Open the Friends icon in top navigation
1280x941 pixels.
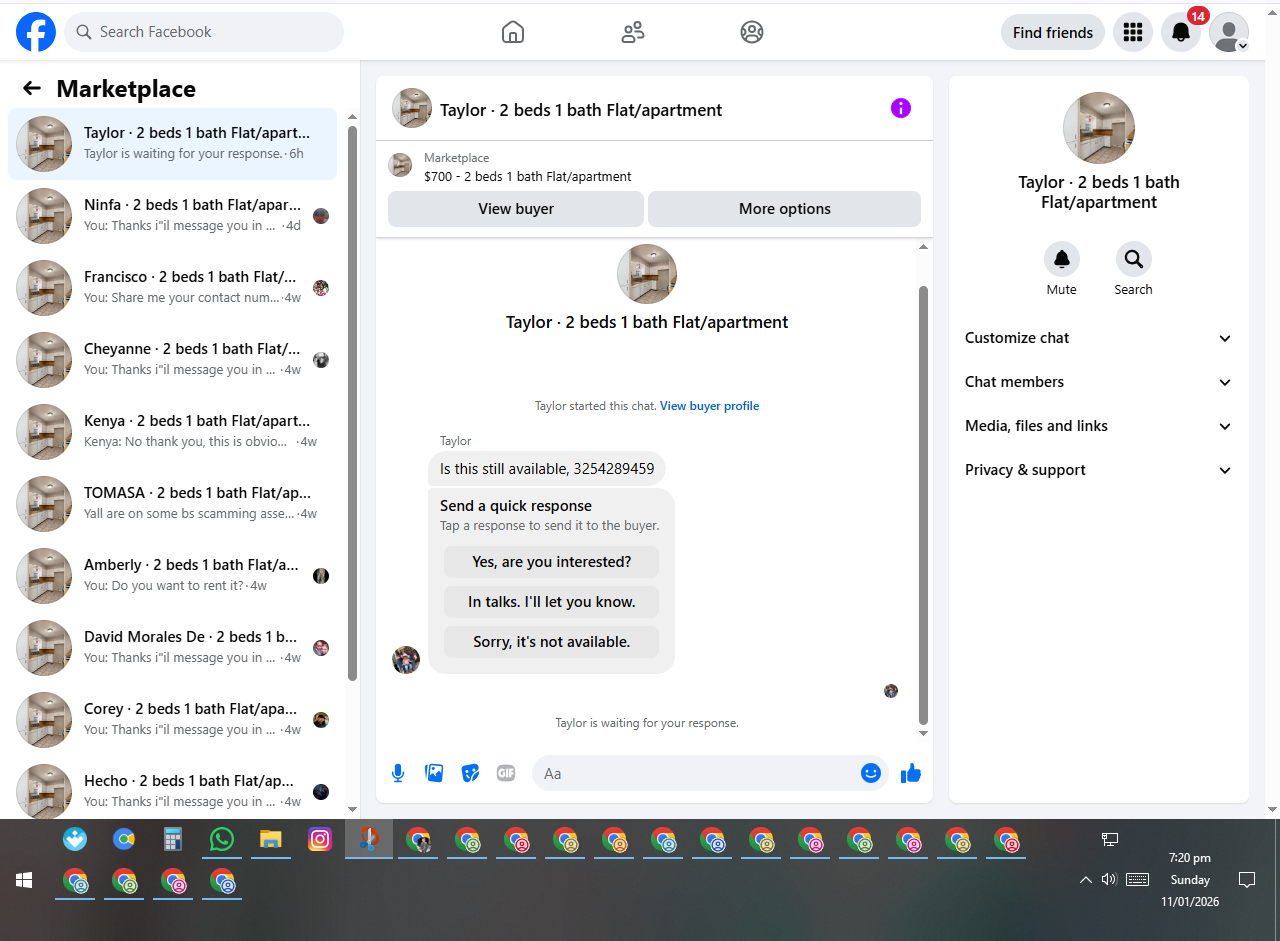pyautogui.click(x=633, y=32)
